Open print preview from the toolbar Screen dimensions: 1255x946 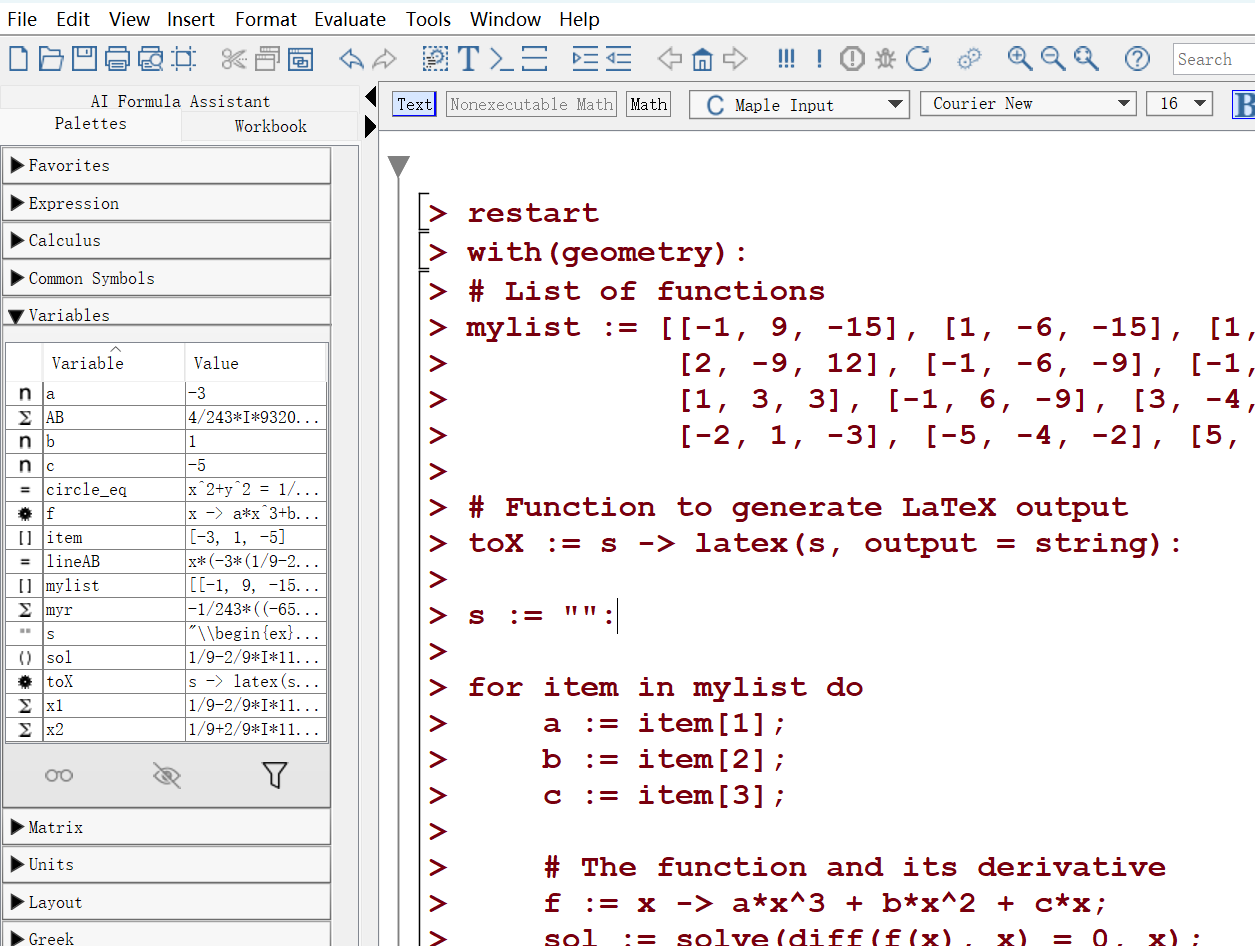(x=150, y=59)
